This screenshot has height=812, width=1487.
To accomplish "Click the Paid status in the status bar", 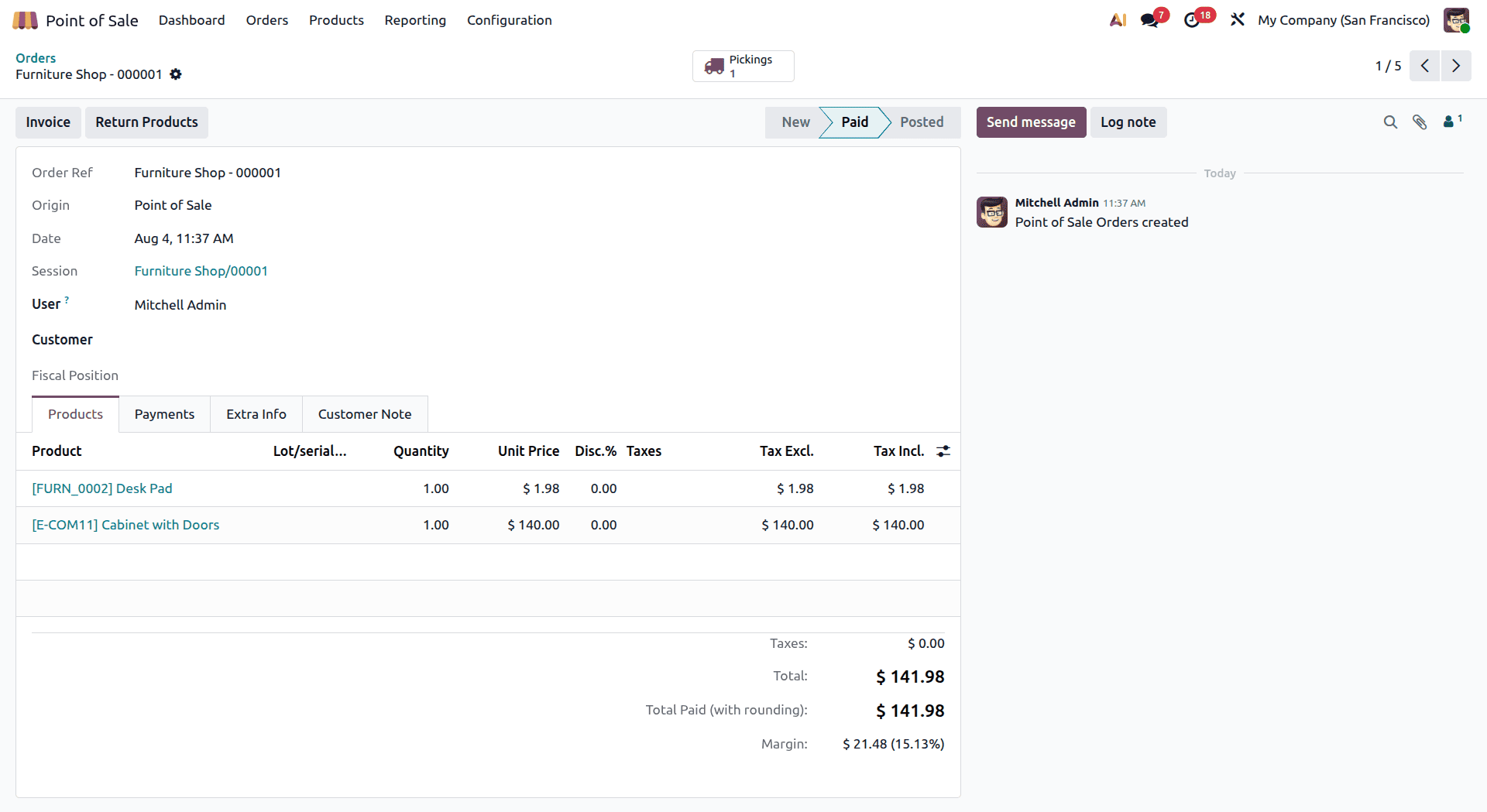I will (x=854, y=122).
